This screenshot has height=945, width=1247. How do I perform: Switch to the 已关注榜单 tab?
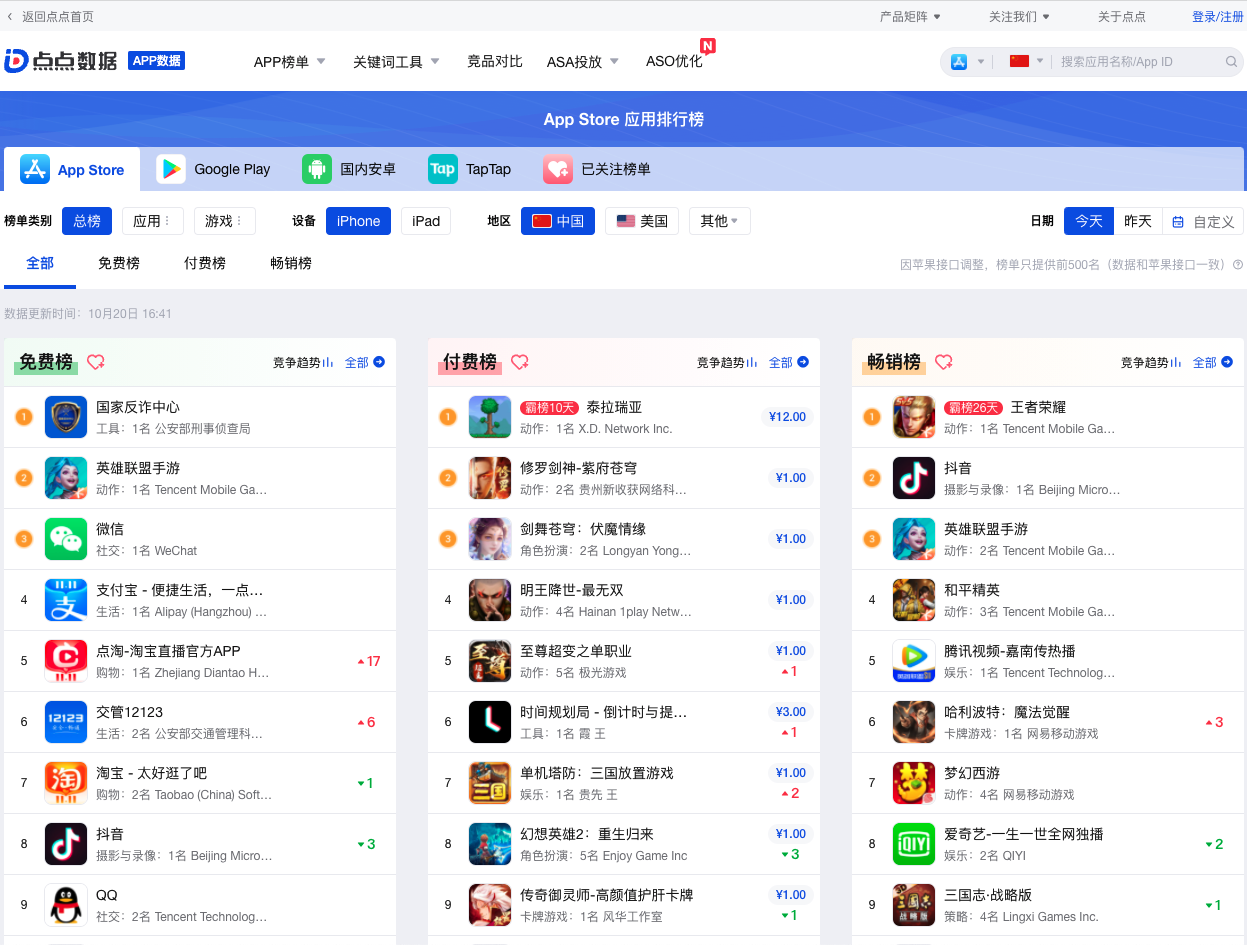coord(598,169)
